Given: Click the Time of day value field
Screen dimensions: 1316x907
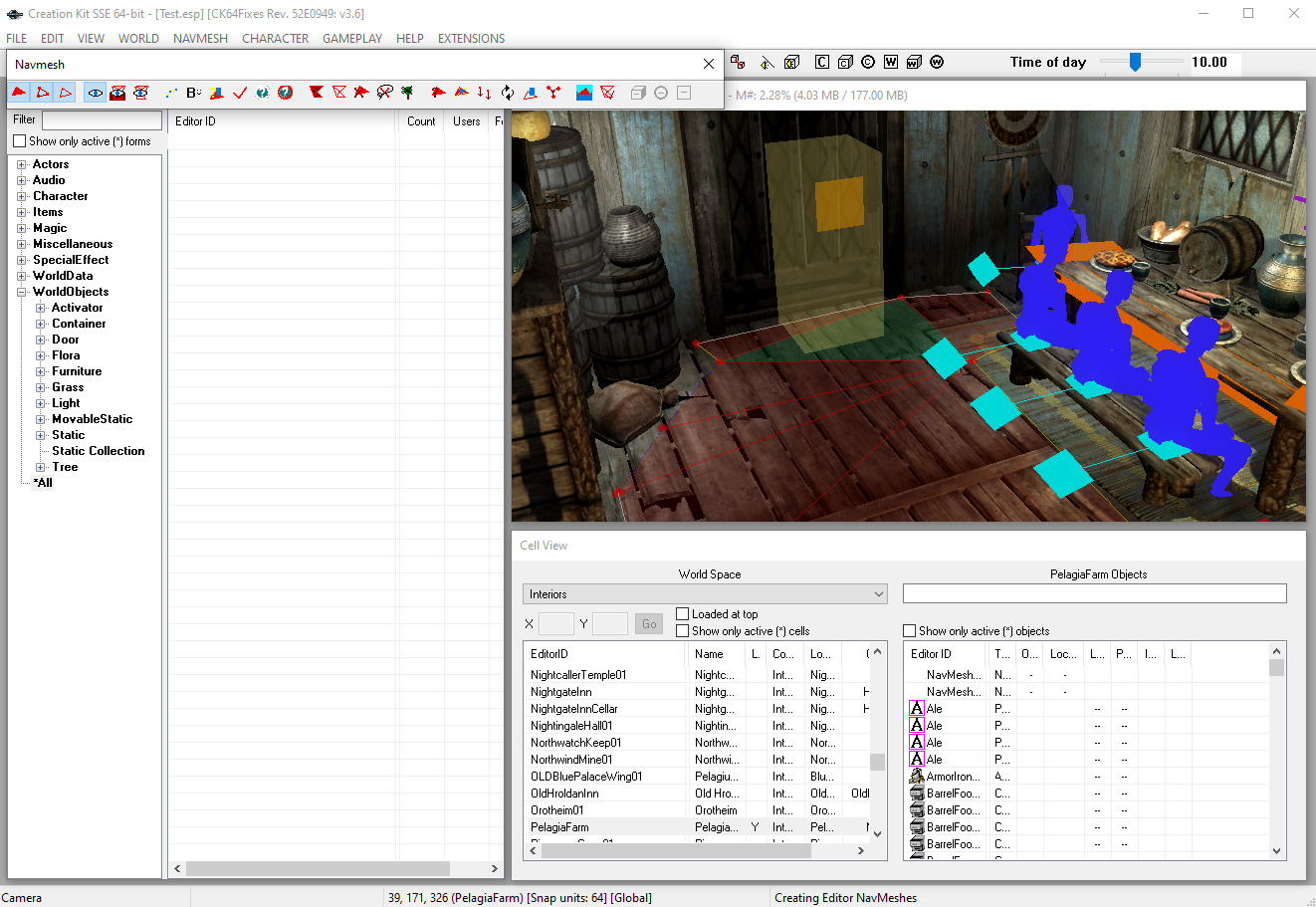Looking at the screenshot, I should (x=1214, y=62).
